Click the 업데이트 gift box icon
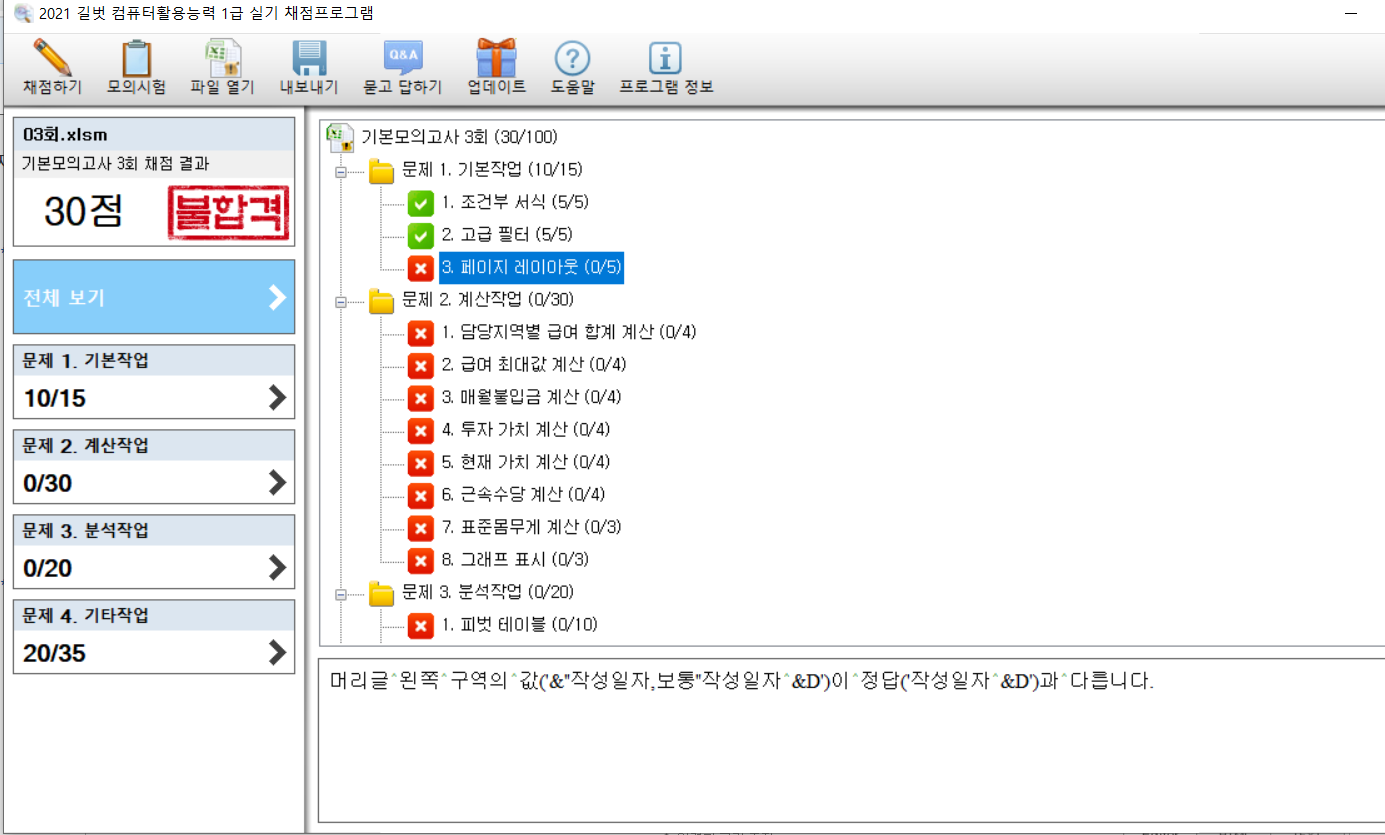 (496, 59)
